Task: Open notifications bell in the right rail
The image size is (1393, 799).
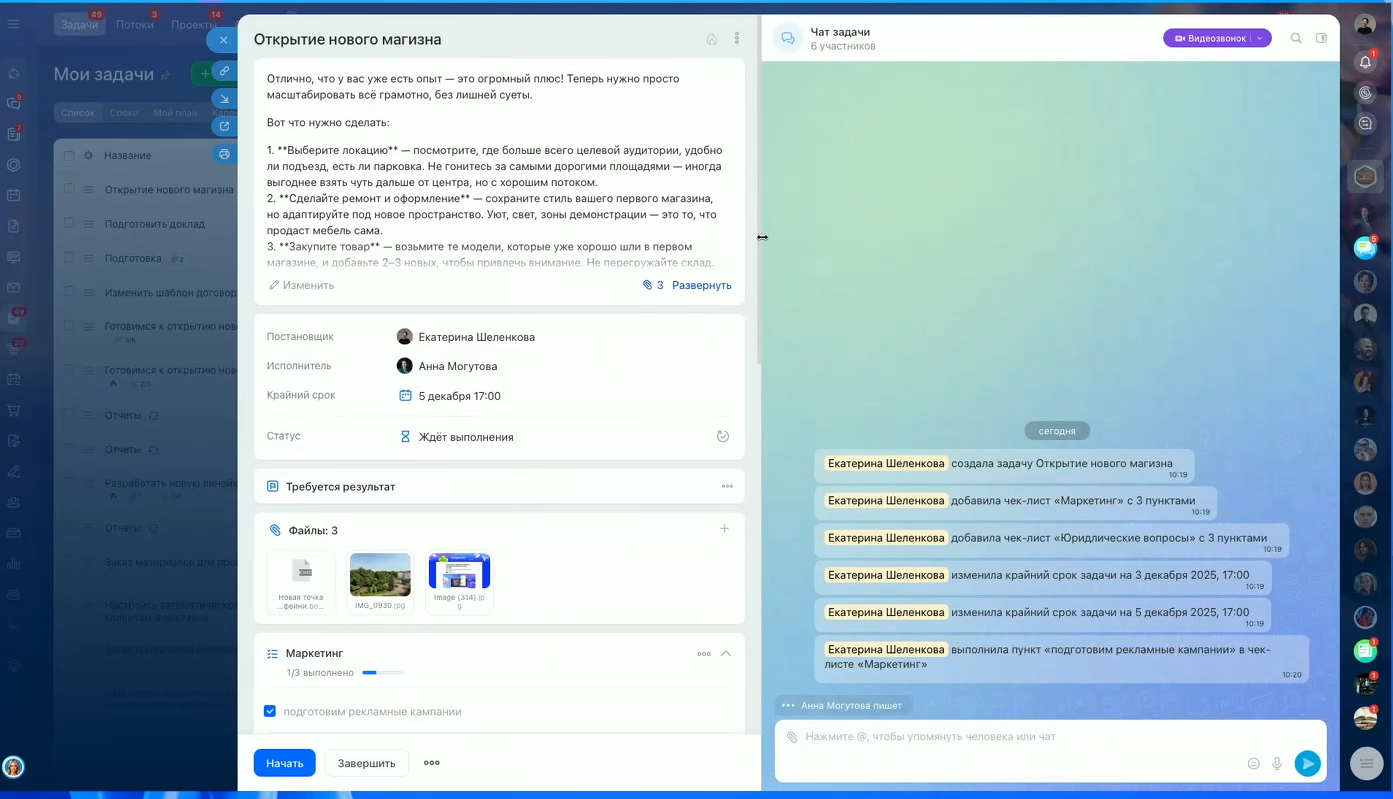Action: tap(1365, 62)
